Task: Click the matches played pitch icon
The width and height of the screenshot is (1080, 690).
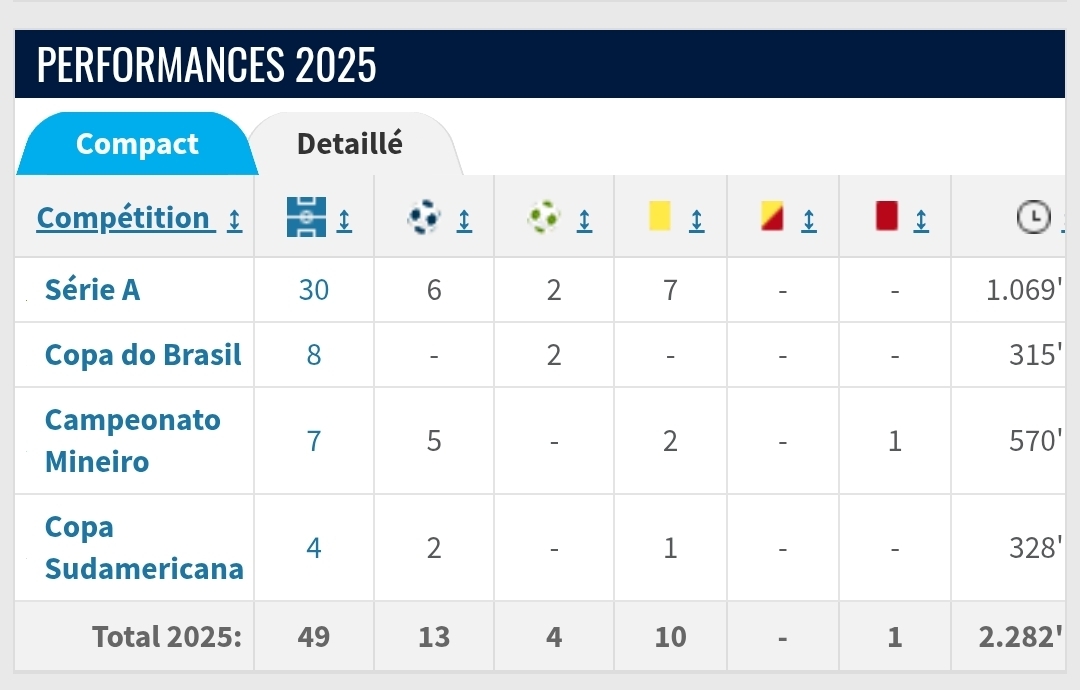Action: click(306, 217)
